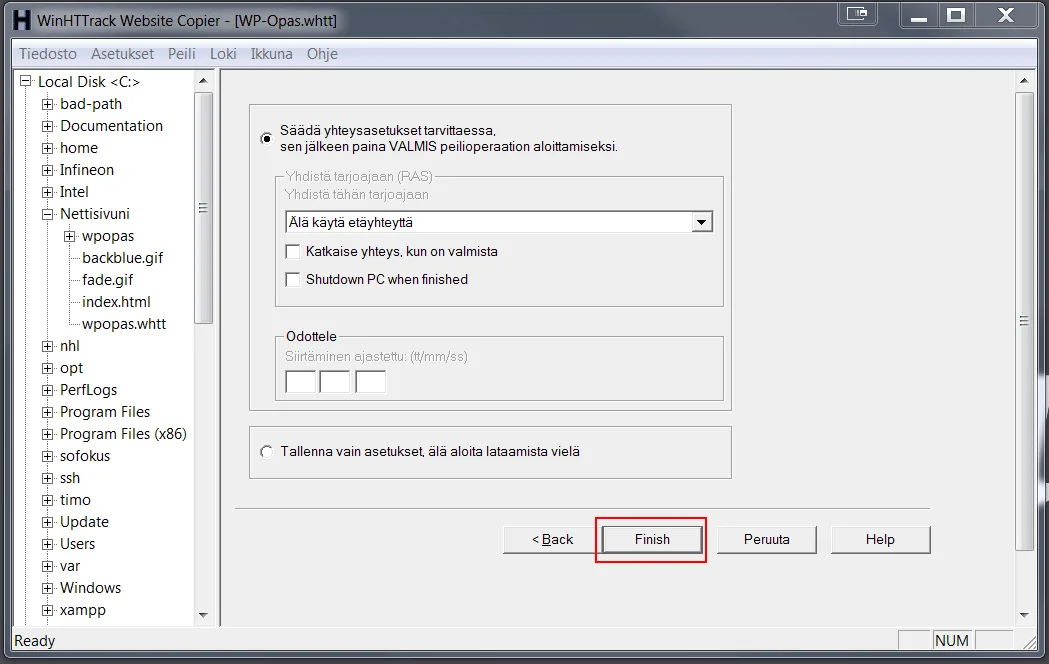This screenshot has height=664, width=1049.
Task: Open the Peili menu
Action: pos(181,53)
